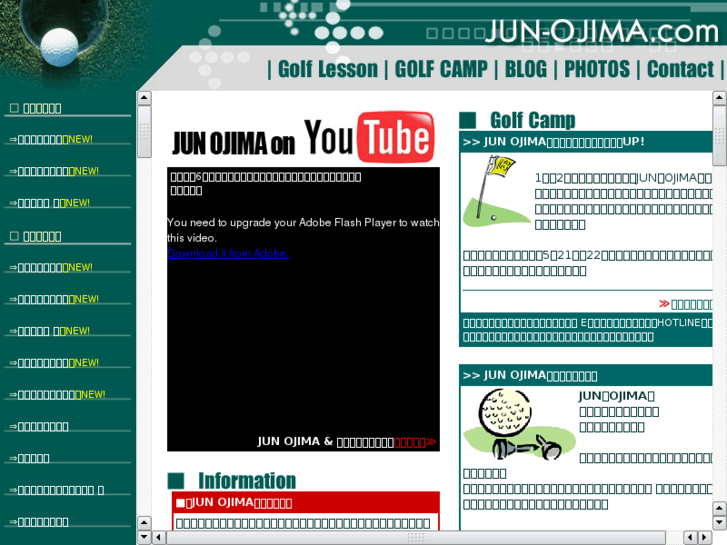
Task: Open the Contact menu item
Action: point(680,70)
